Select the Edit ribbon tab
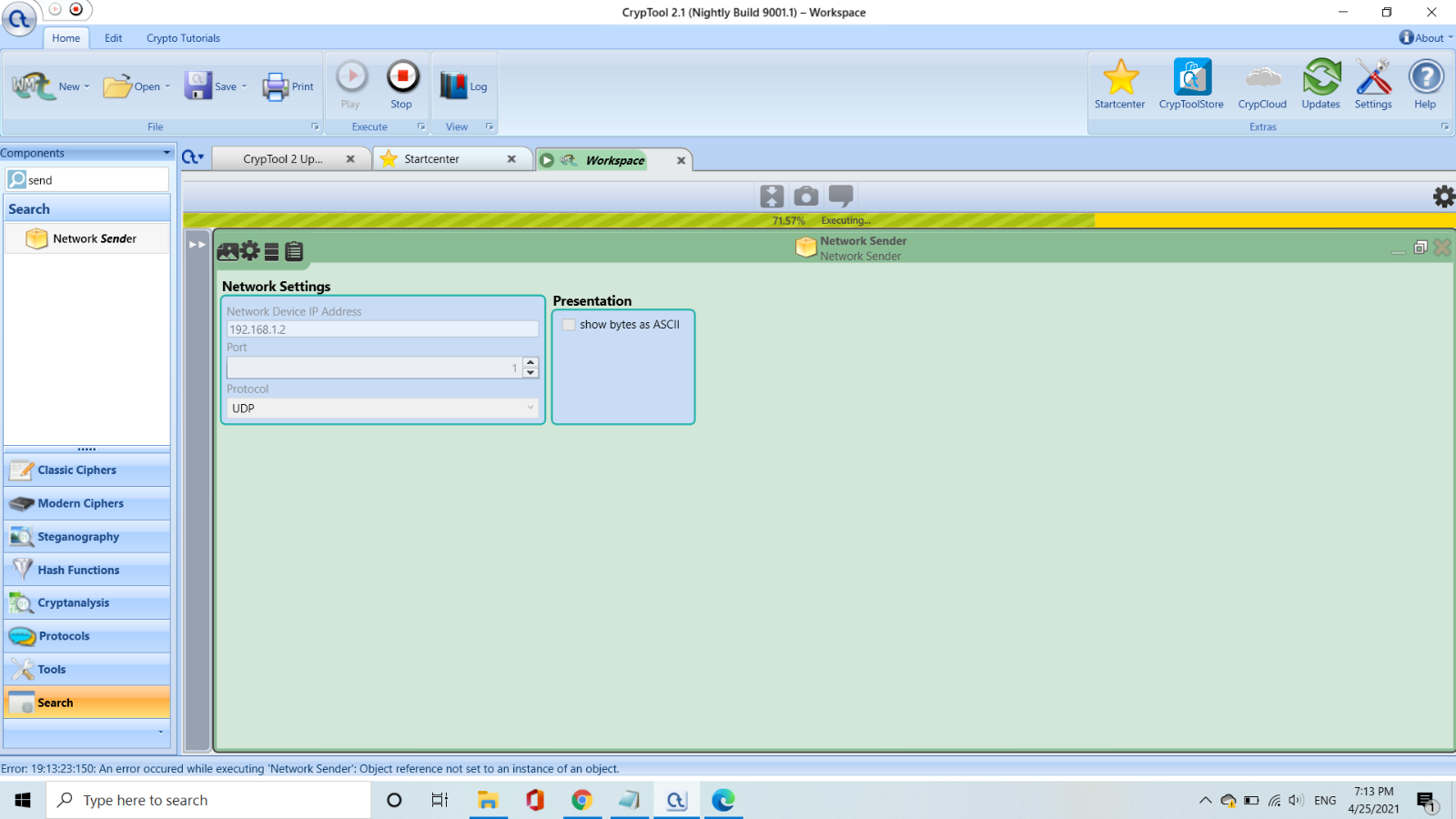The image size is (1456, 819). click(113, 38)
